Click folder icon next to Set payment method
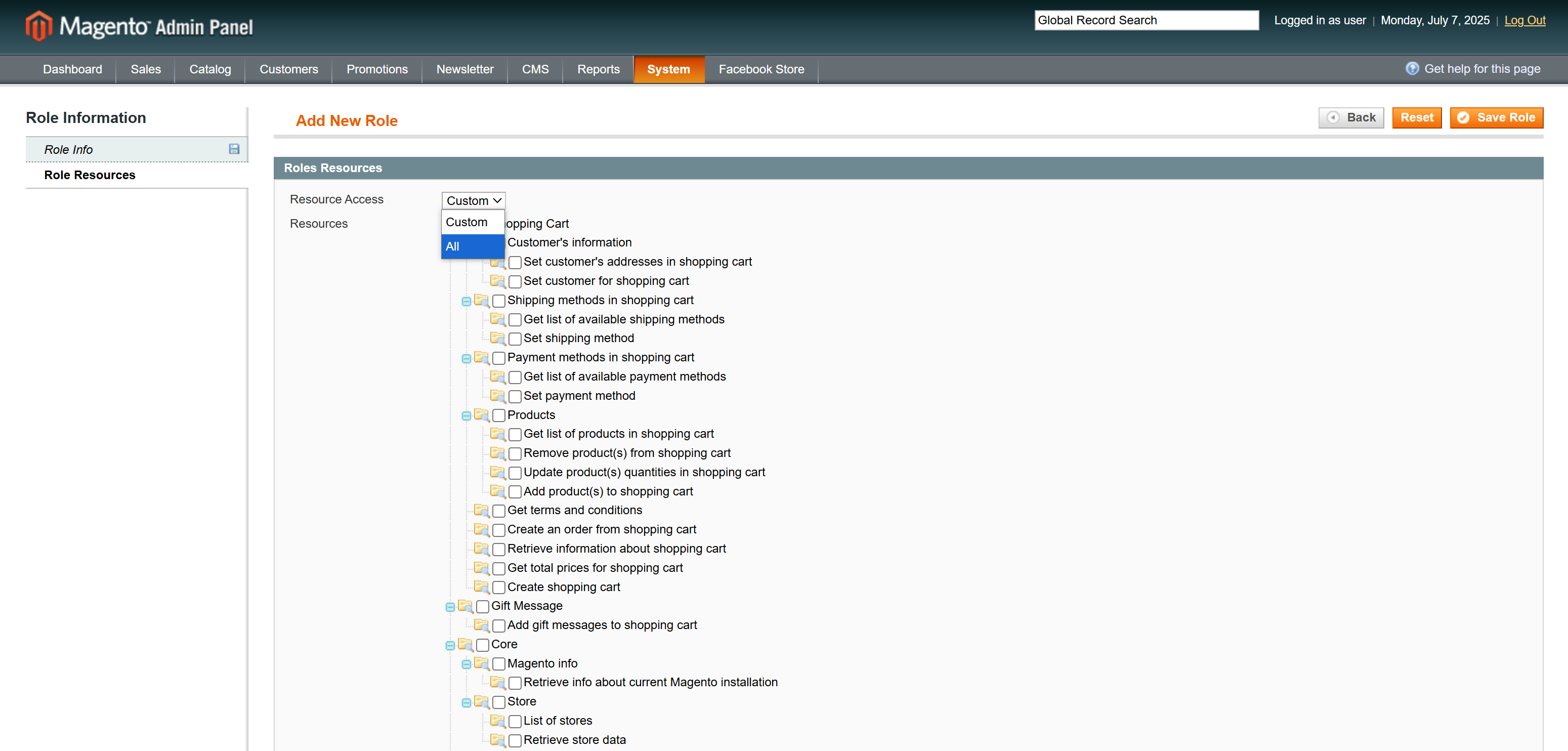The width and height of the screenshot is (1568, 751). click(x=498, y=396)
